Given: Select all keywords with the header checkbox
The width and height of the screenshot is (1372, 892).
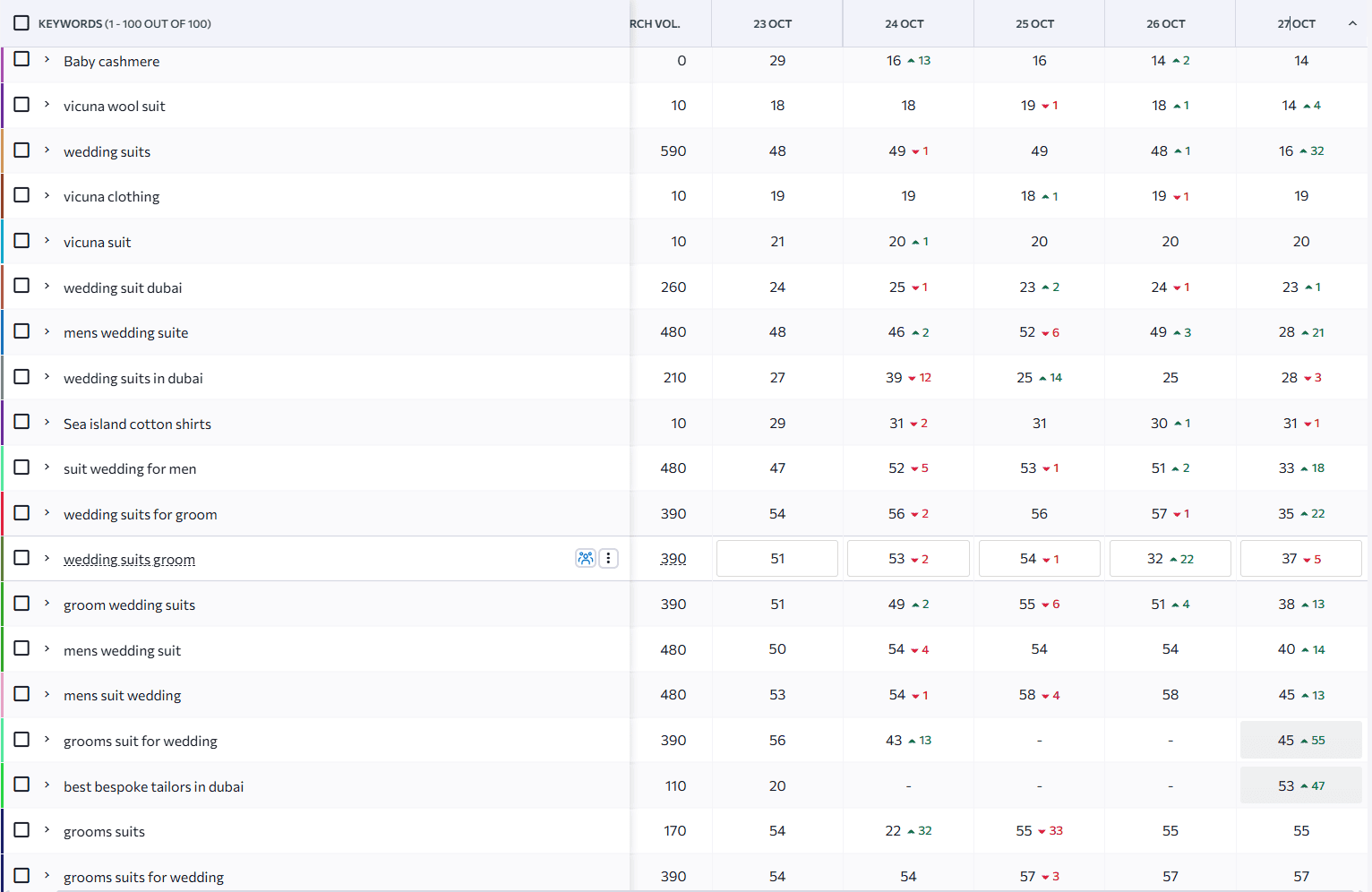Looking at the screenshot, I should pyautogui.click(x=21, y=23).
